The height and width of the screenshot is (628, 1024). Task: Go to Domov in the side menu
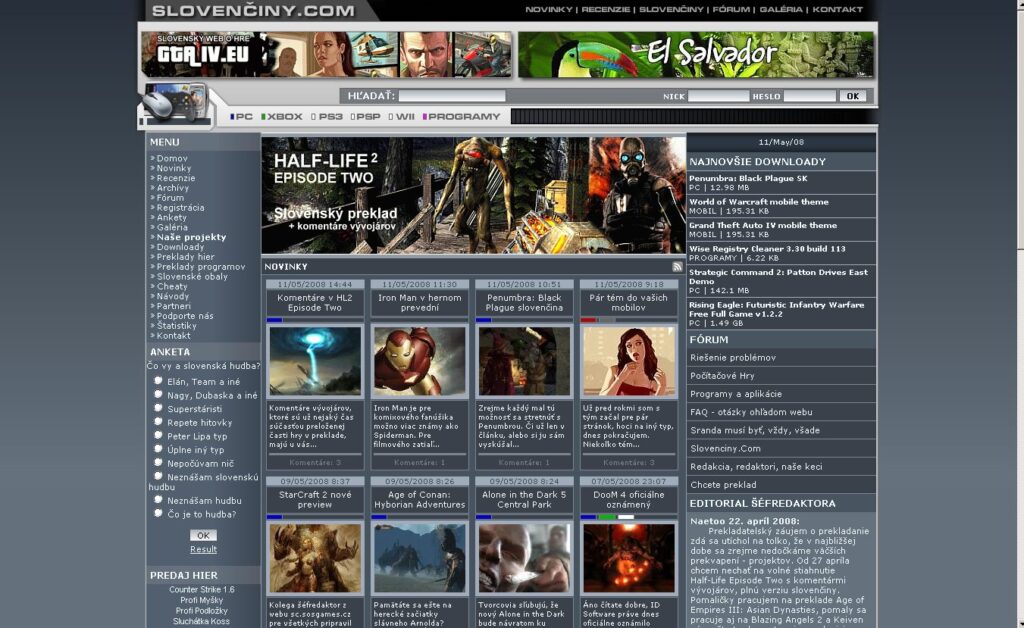pos(172,158)
